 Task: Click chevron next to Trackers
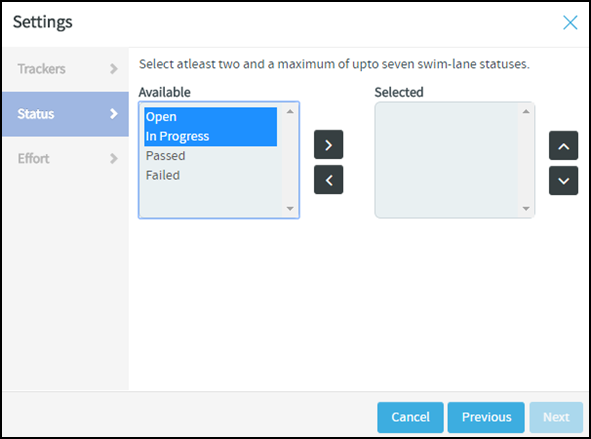(113, 69)
